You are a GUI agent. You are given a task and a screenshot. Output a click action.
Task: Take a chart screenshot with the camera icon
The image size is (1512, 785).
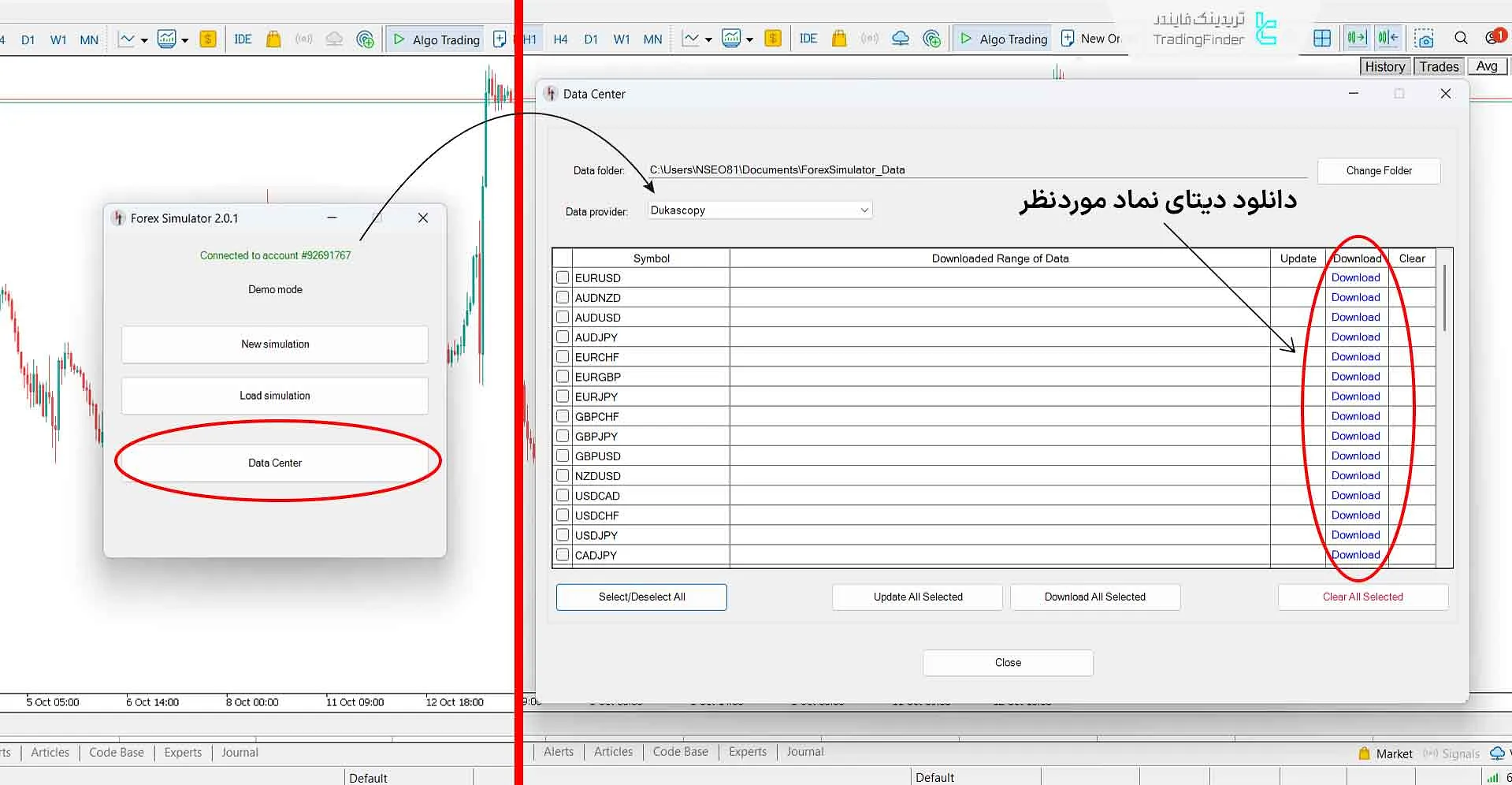(1425, 37)
